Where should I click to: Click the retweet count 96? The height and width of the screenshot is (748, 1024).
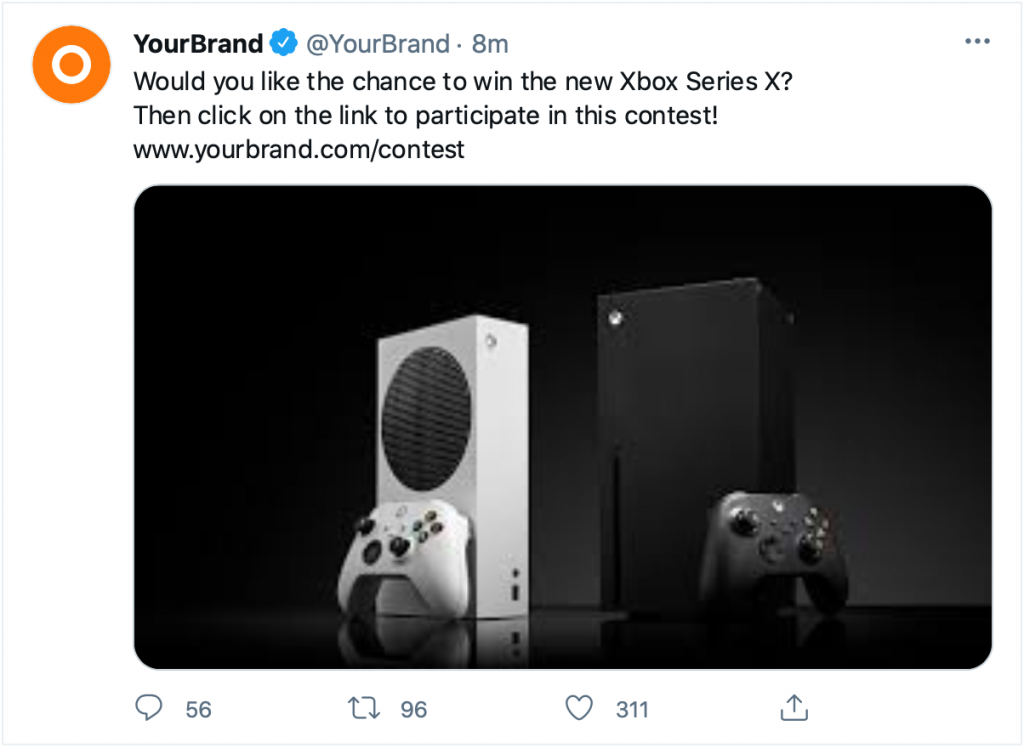pos(413,710)
